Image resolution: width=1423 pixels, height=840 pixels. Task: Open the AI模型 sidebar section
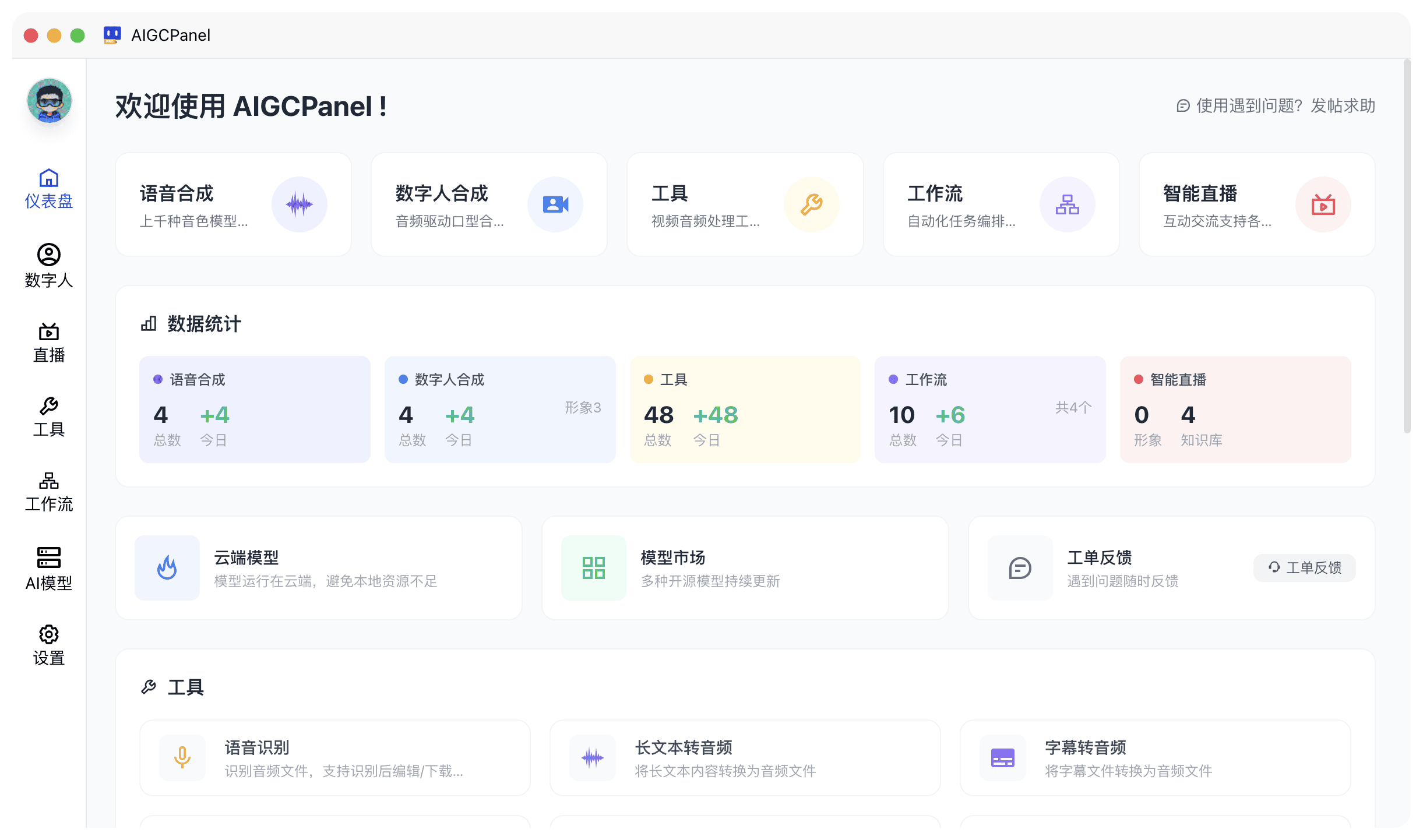[49, 569]
